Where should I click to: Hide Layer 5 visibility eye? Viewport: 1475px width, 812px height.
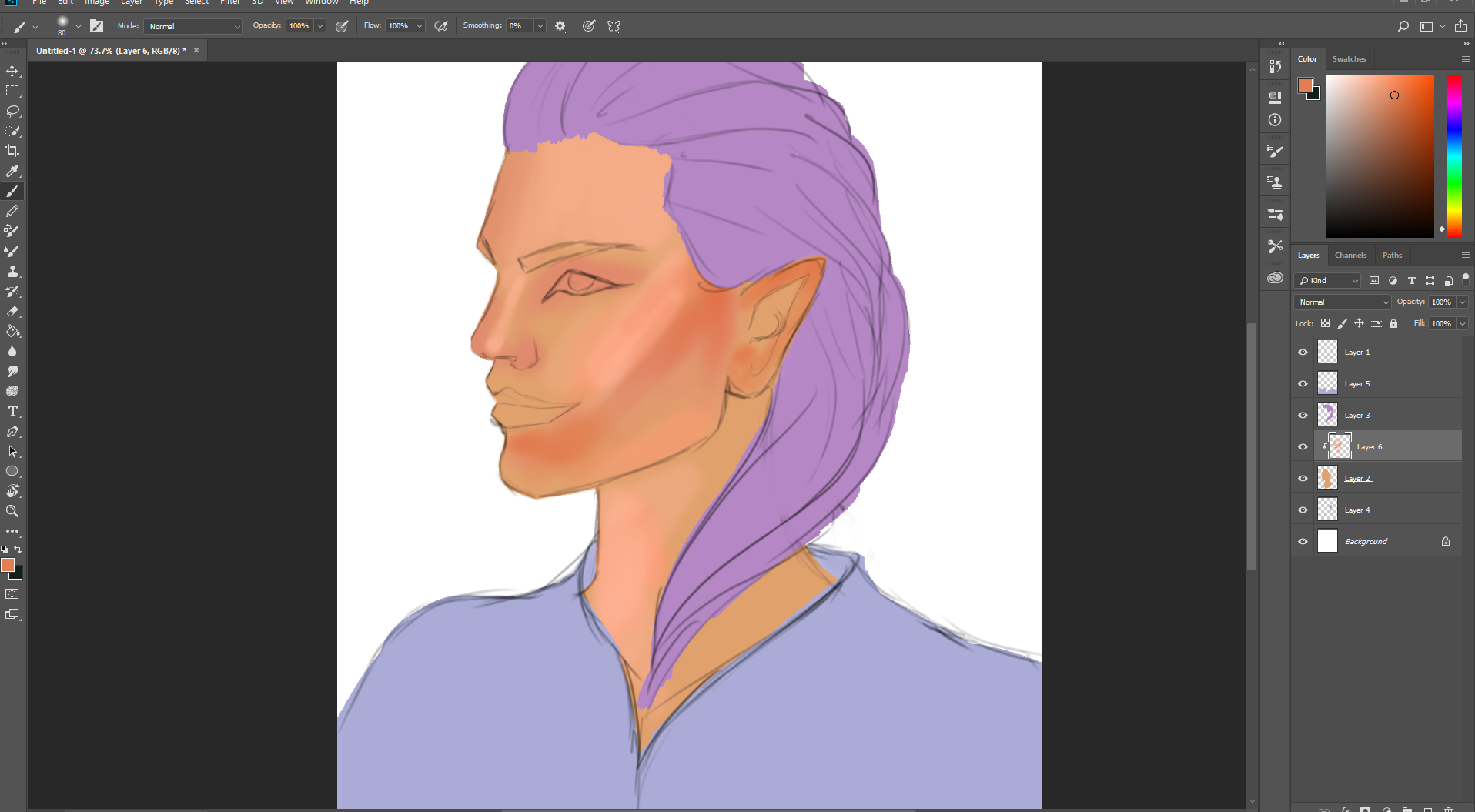pos(1303,384)
